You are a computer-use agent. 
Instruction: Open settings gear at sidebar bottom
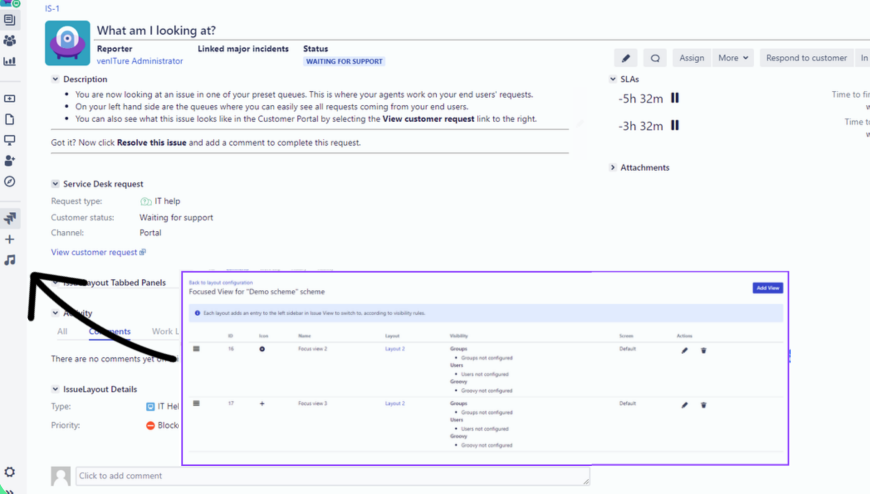[x=9, y=472]
